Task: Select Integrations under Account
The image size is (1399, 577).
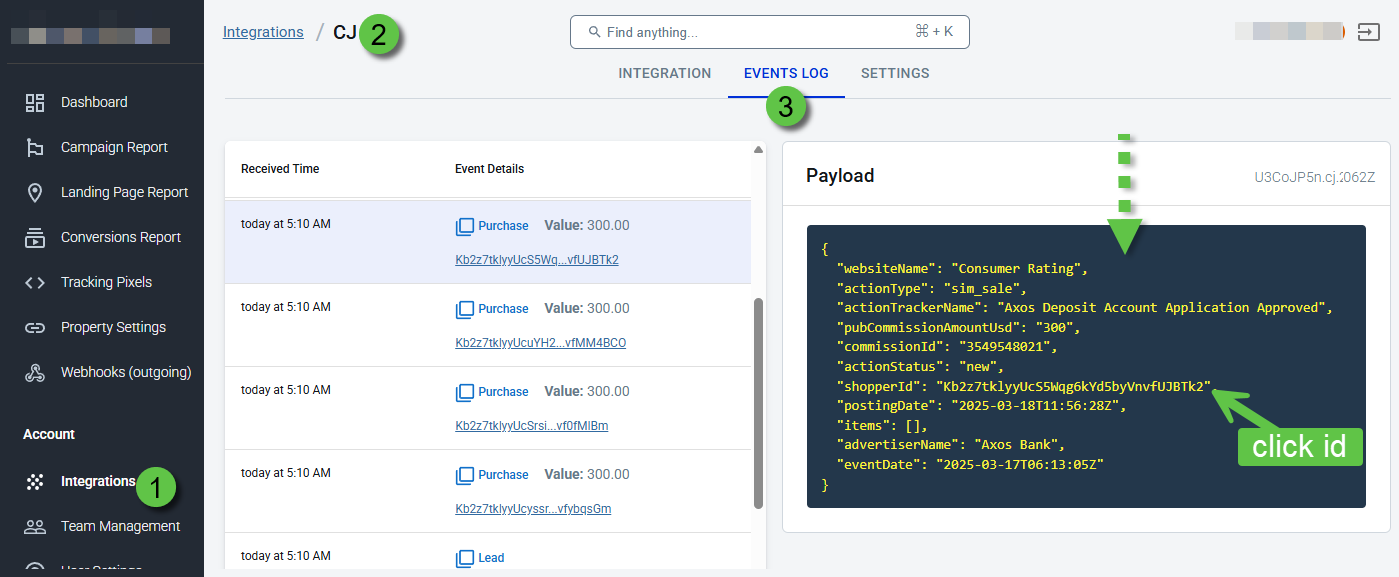Action: (x=98, y=482)
